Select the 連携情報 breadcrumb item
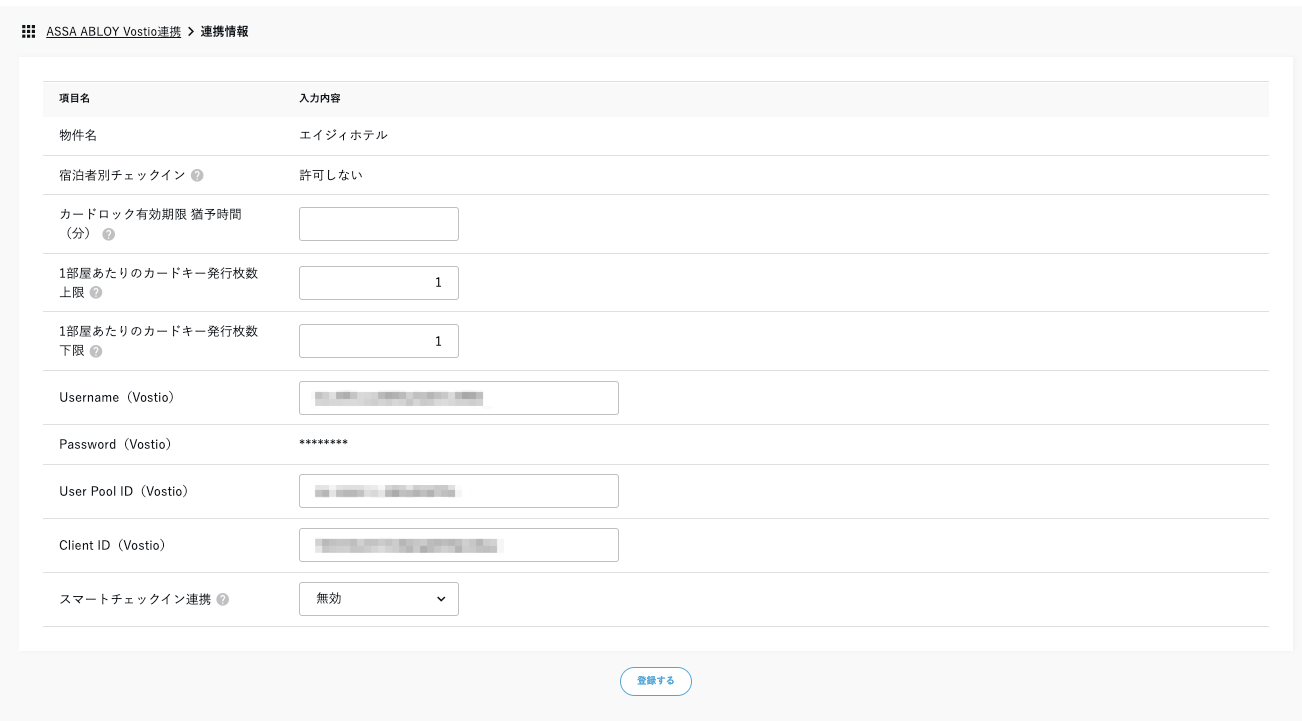1302x721 pixels. [224, 32]
